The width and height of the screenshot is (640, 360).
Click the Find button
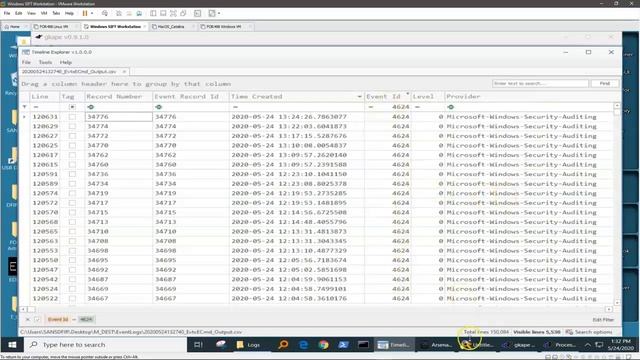click(605, 83)
